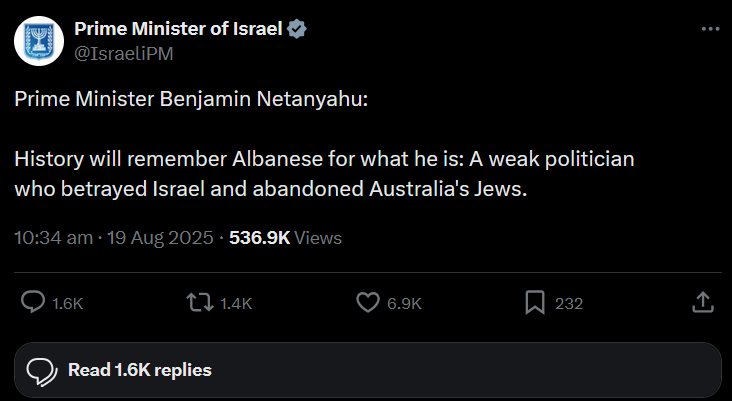Click the 1.6K reply count
This screenshot has height=401, width=732.
pos(65,303)
